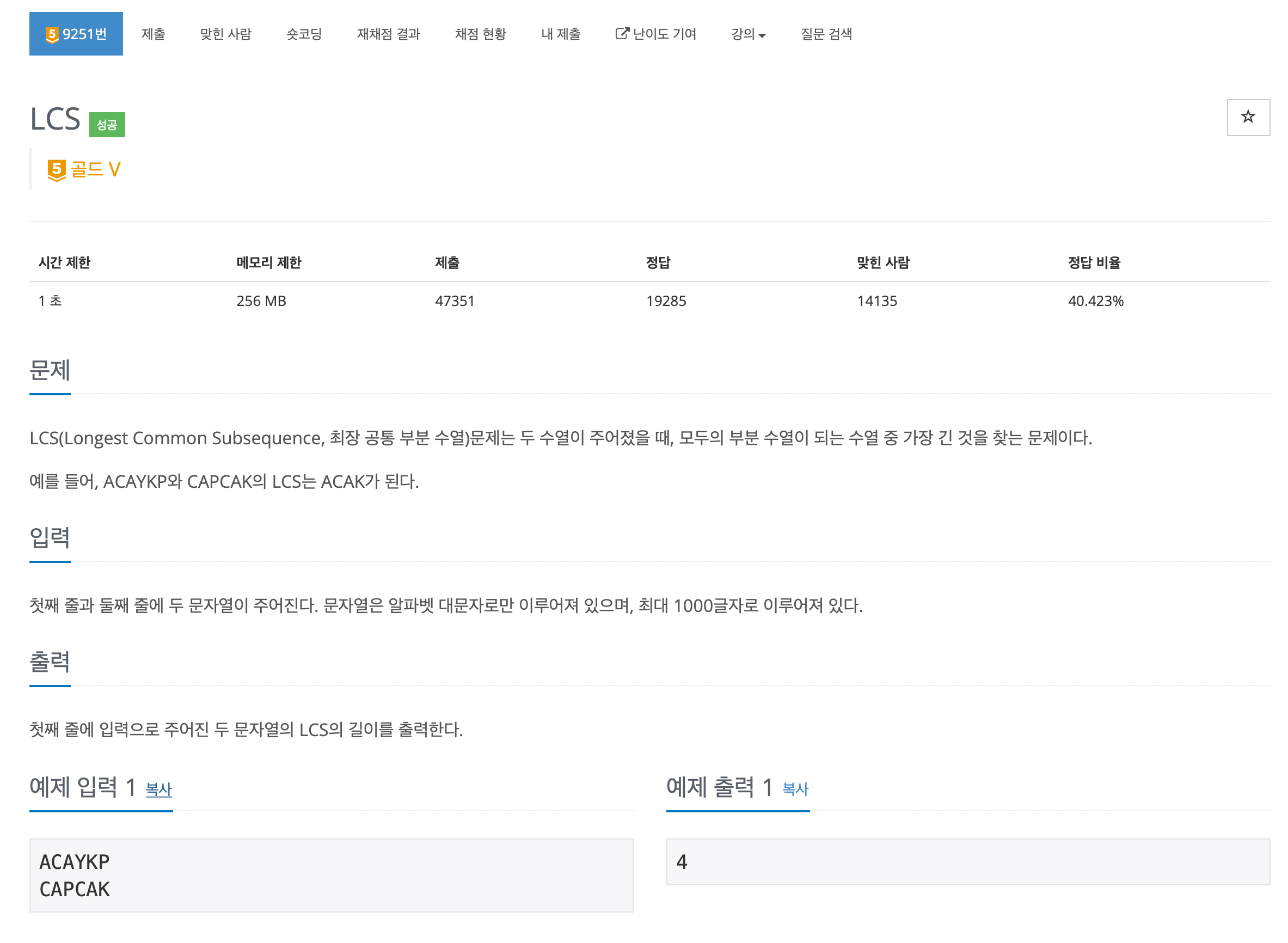Click the green 성공 status label
The width and height of the screenshot is (1288, 943).
tap(107, 125)
